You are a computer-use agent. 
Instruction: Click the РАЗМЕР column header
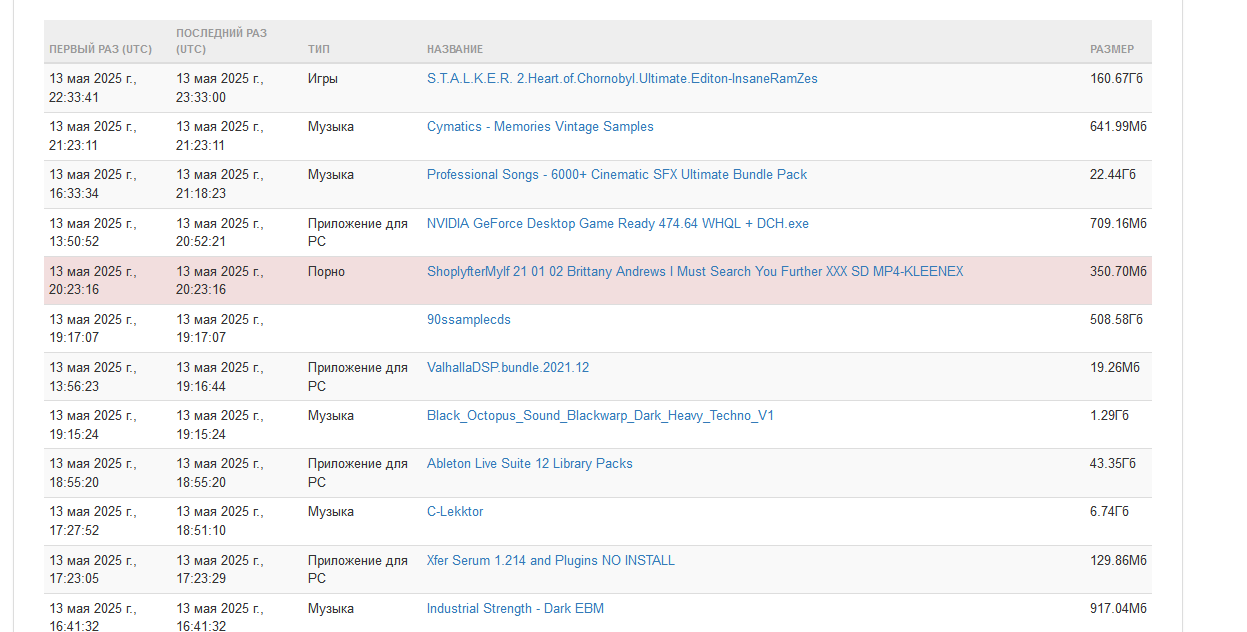(x=1112, y=49)
